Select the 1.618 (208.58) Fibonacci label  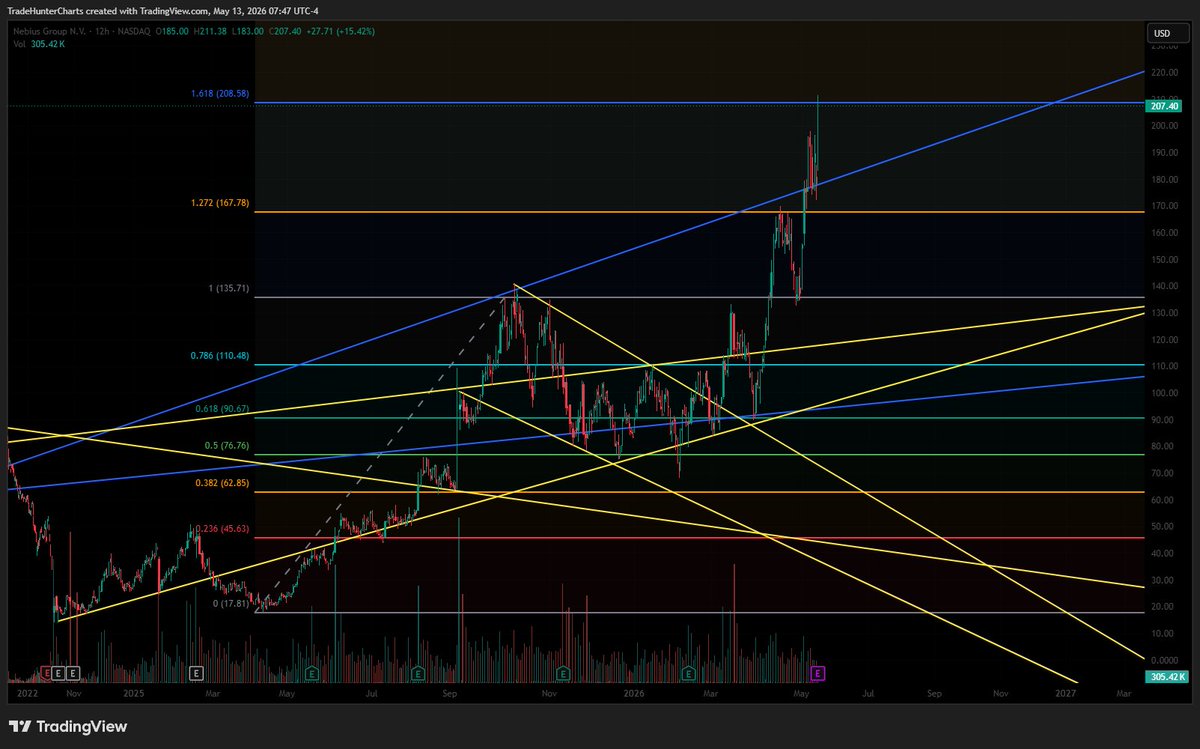pyautogui.click(x=219, y=93)
